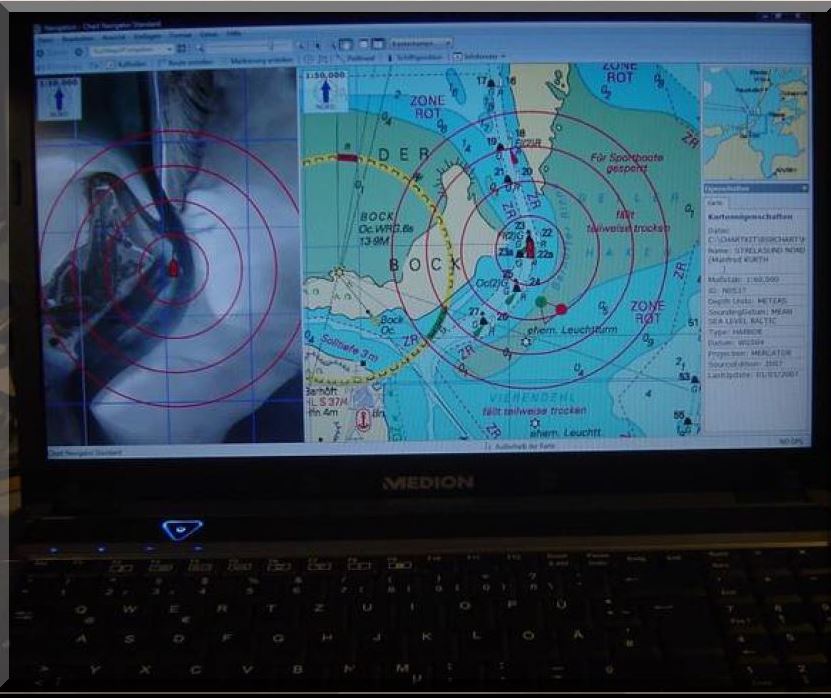Click the overview map thumbnail
The image size is (831, 698).
click(754, 121)
